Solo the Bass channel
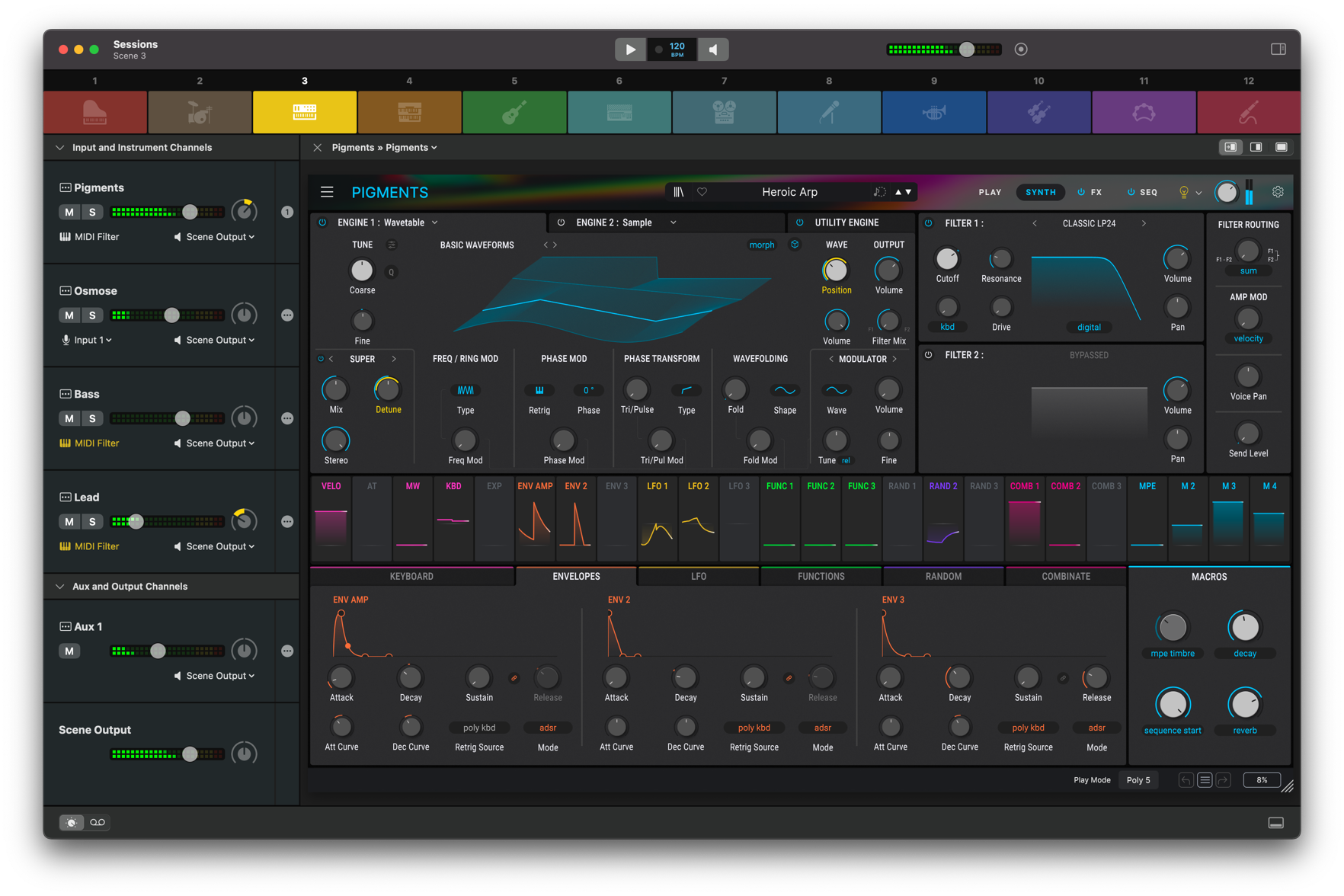The width and height of the screenshot is (1344, 896). pos(92,418)
